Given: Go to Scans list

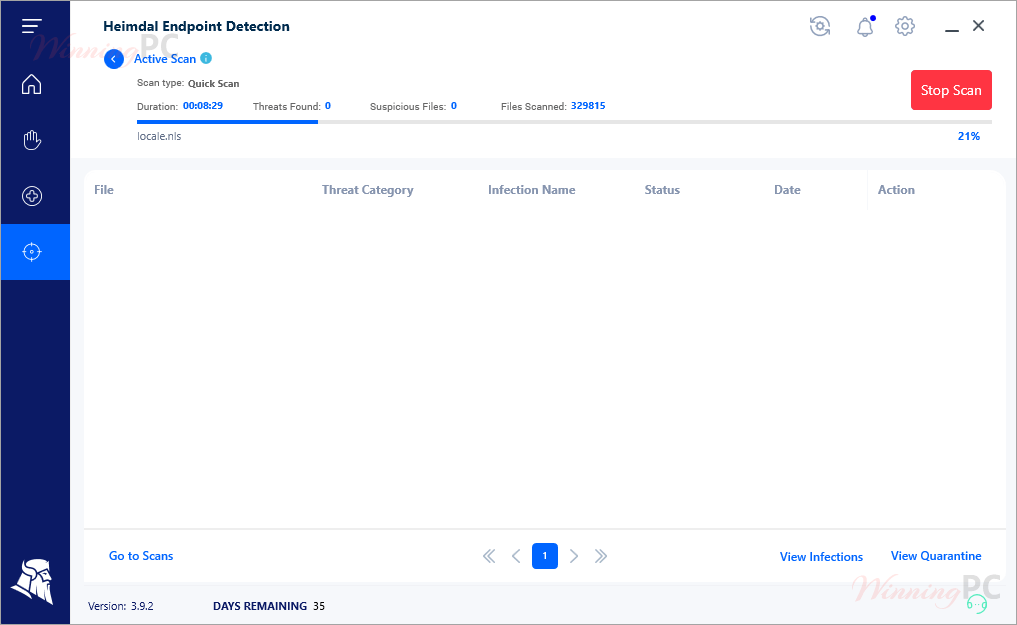Looking at the screenshot, I should (x=141, y=556).
